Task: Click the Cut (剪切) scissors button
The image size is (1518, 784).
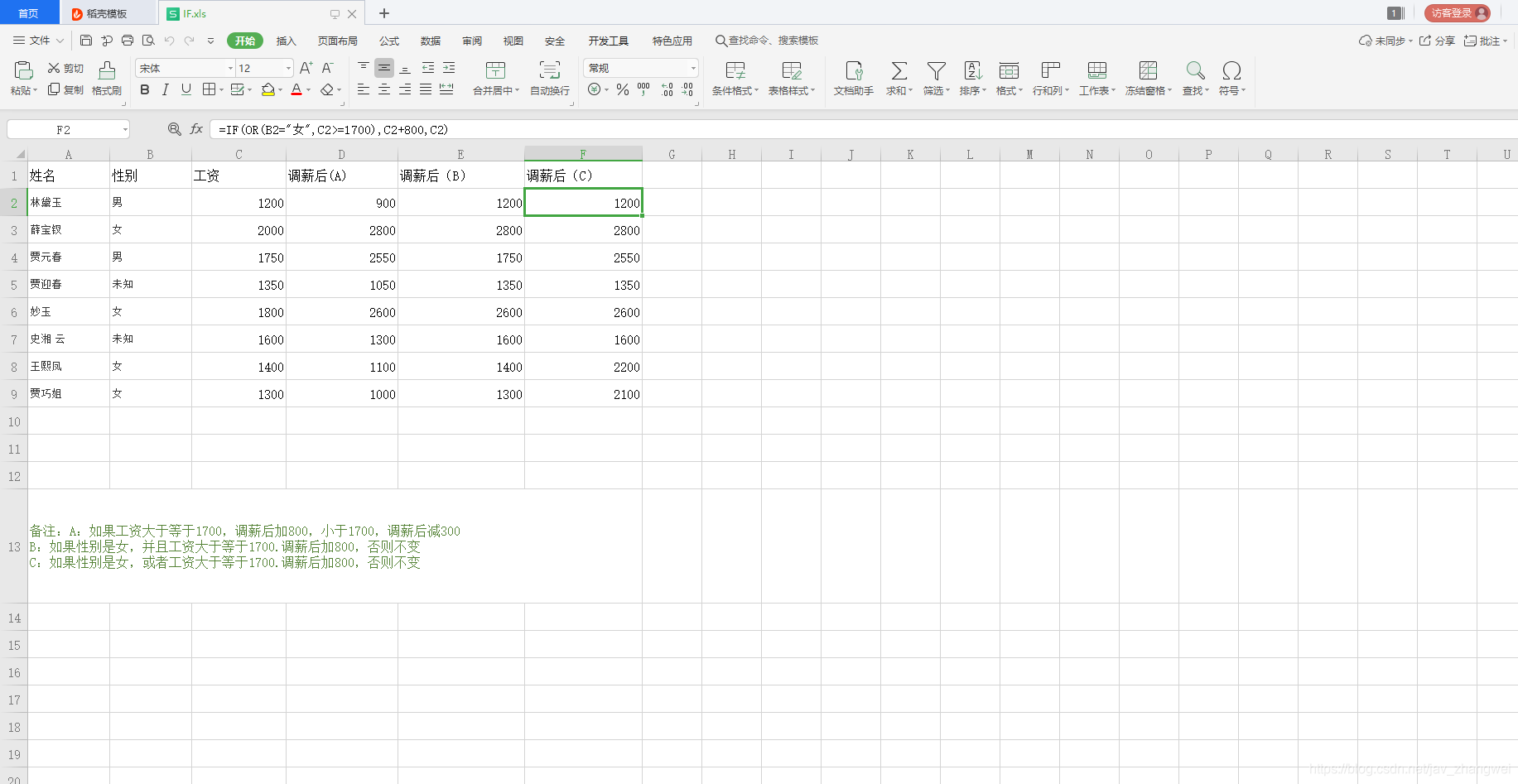Action: 65,68
